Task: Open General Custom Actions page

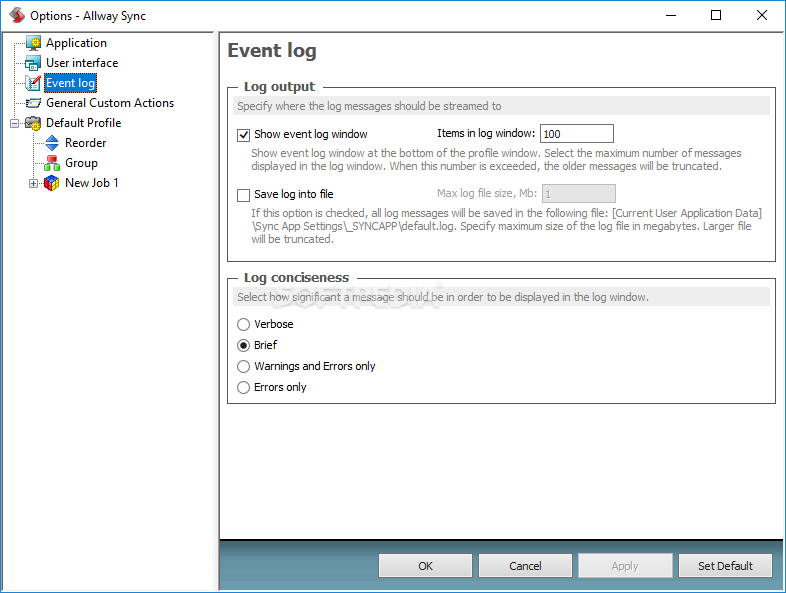Action: (110, 103)
